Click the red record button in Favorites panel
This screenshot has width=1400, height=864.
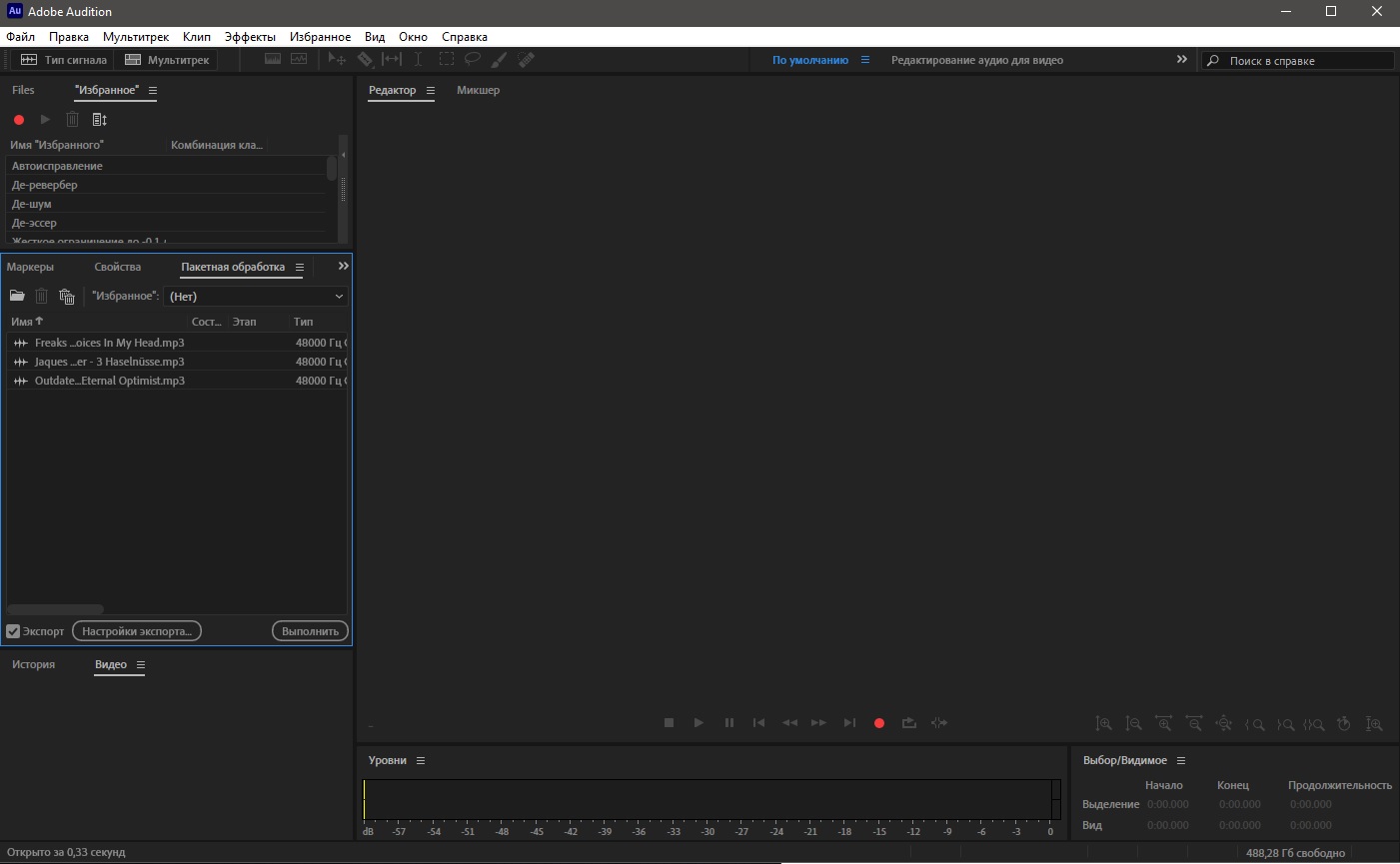(18, 120)
